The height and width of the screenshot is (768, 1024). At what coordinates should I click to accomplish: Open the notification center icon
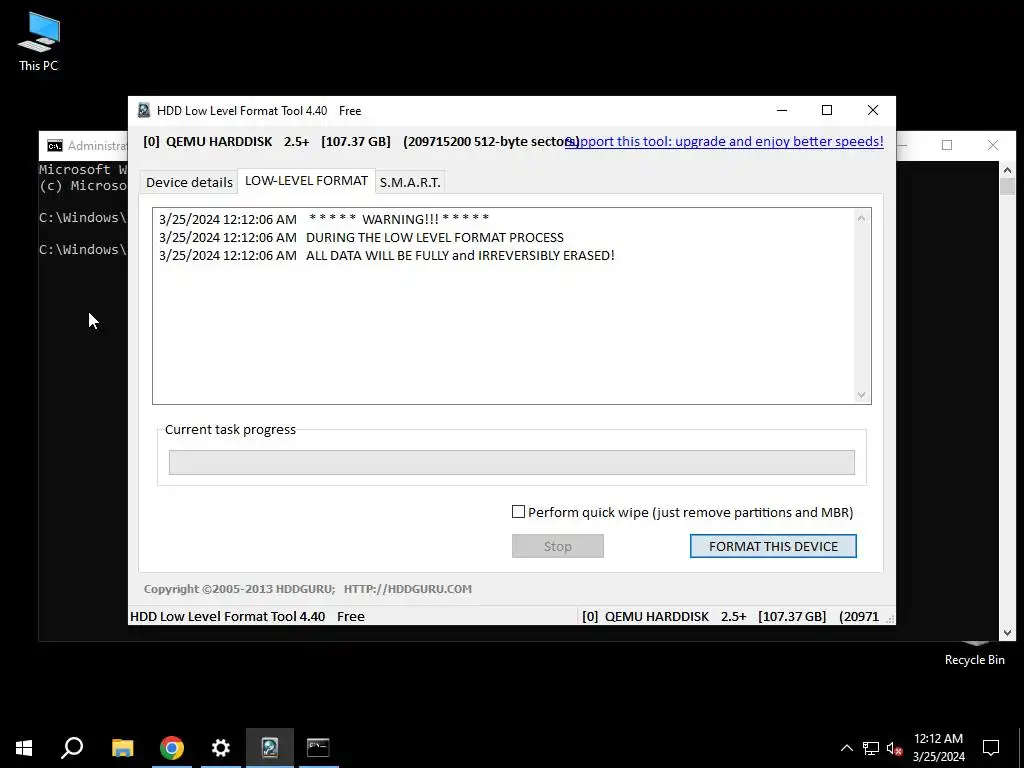[991, 748]
